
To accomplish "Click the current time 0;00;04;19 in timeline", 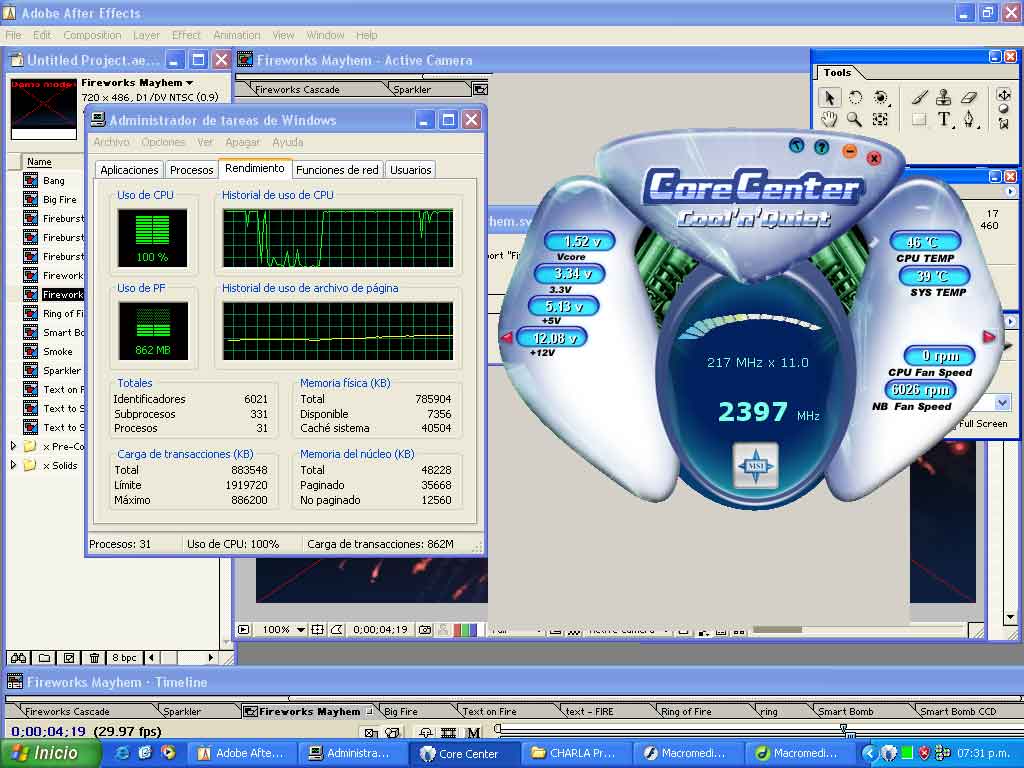I will click(48, 731).
